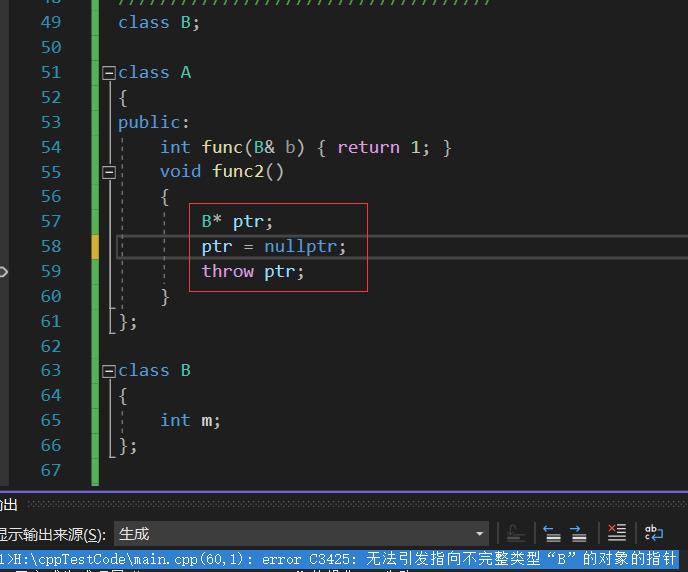688x572 pixels.
Task: Click 'throw' keyword on line 59
Action: (228, 271)
